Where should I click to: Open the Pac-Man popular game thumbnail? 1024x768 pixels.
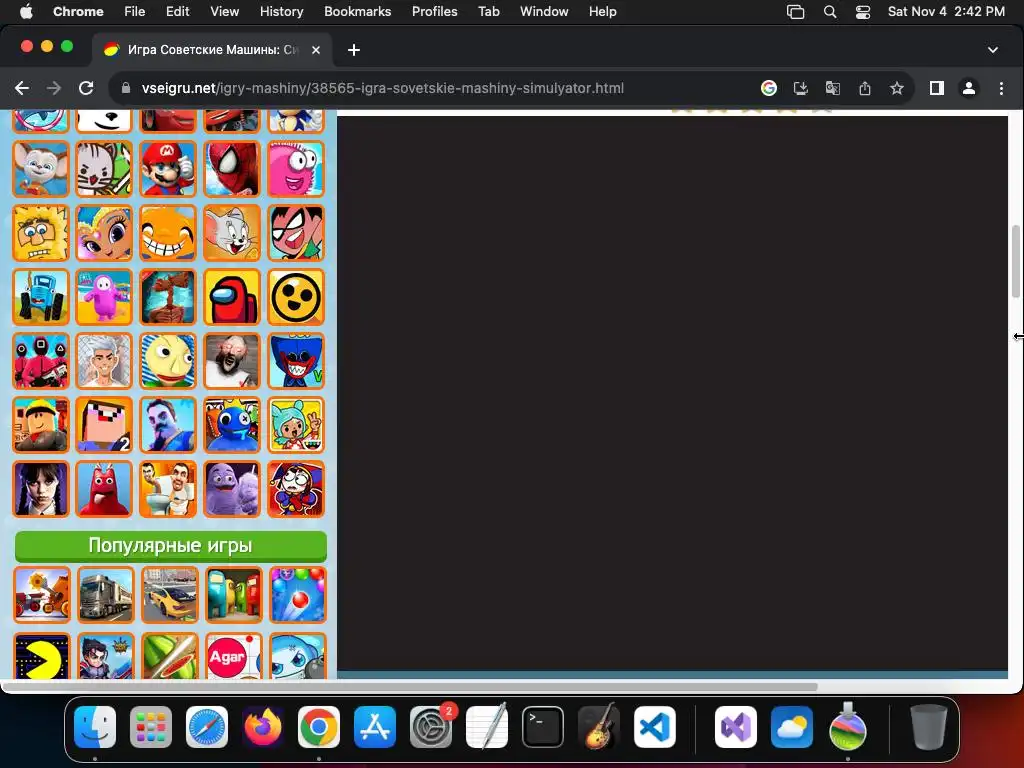tap(42, 656)
